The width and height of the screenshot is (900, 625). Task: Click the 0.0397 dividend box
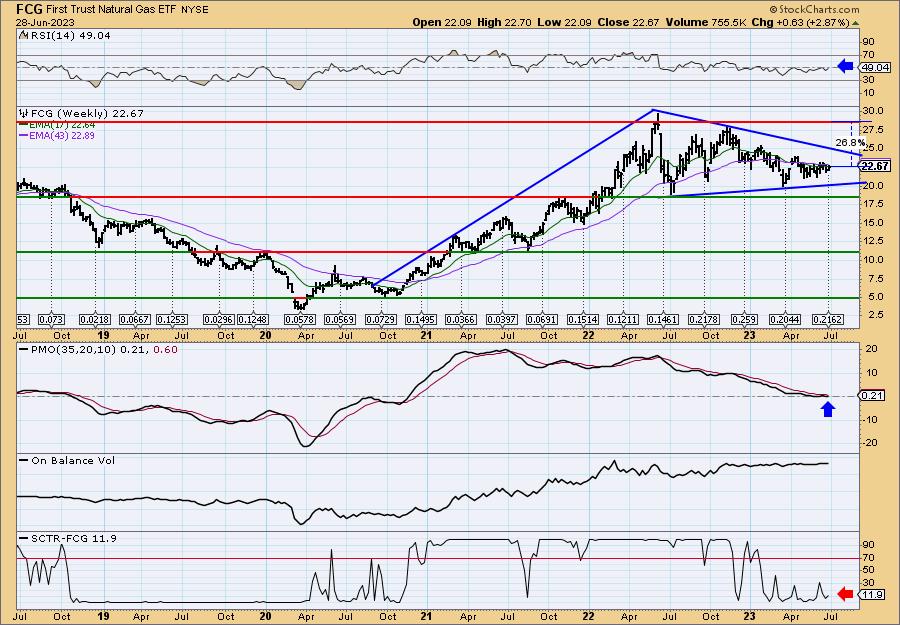pos(502,319)
